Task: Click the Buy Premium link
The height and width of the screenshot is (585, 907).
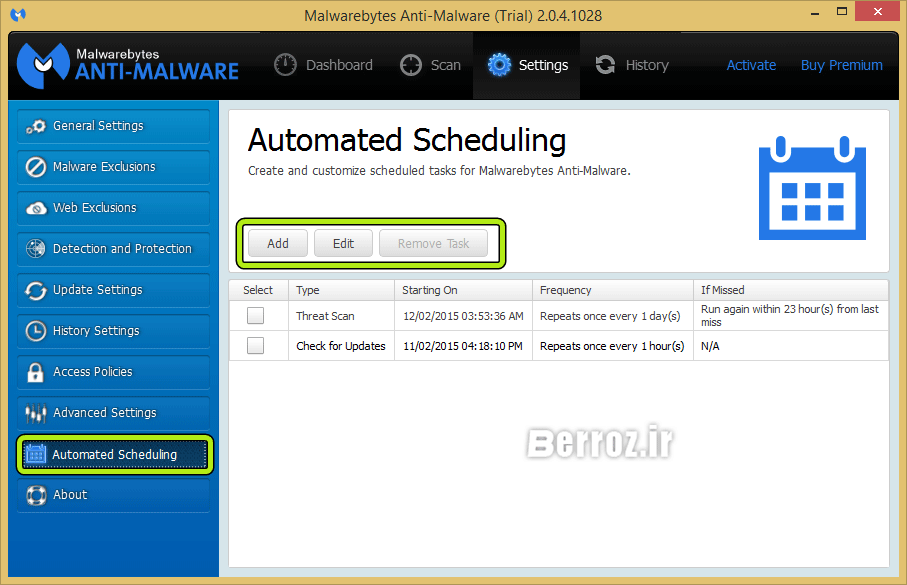Action: pyautogui.click(x=842, y=65)
